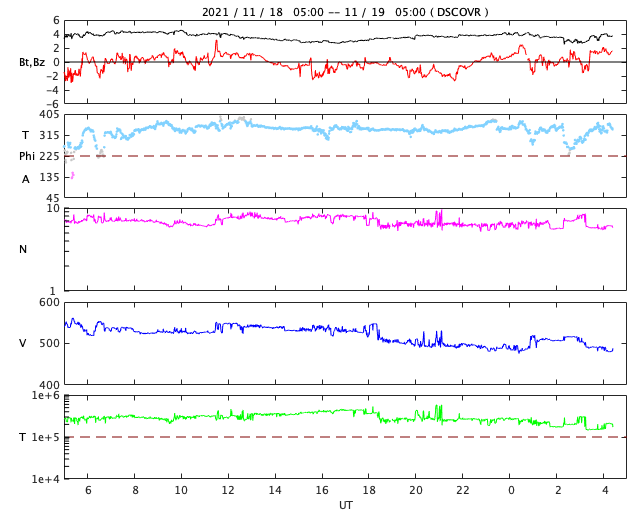Click the 'V' velocity axis label

[x=23, y=343]
